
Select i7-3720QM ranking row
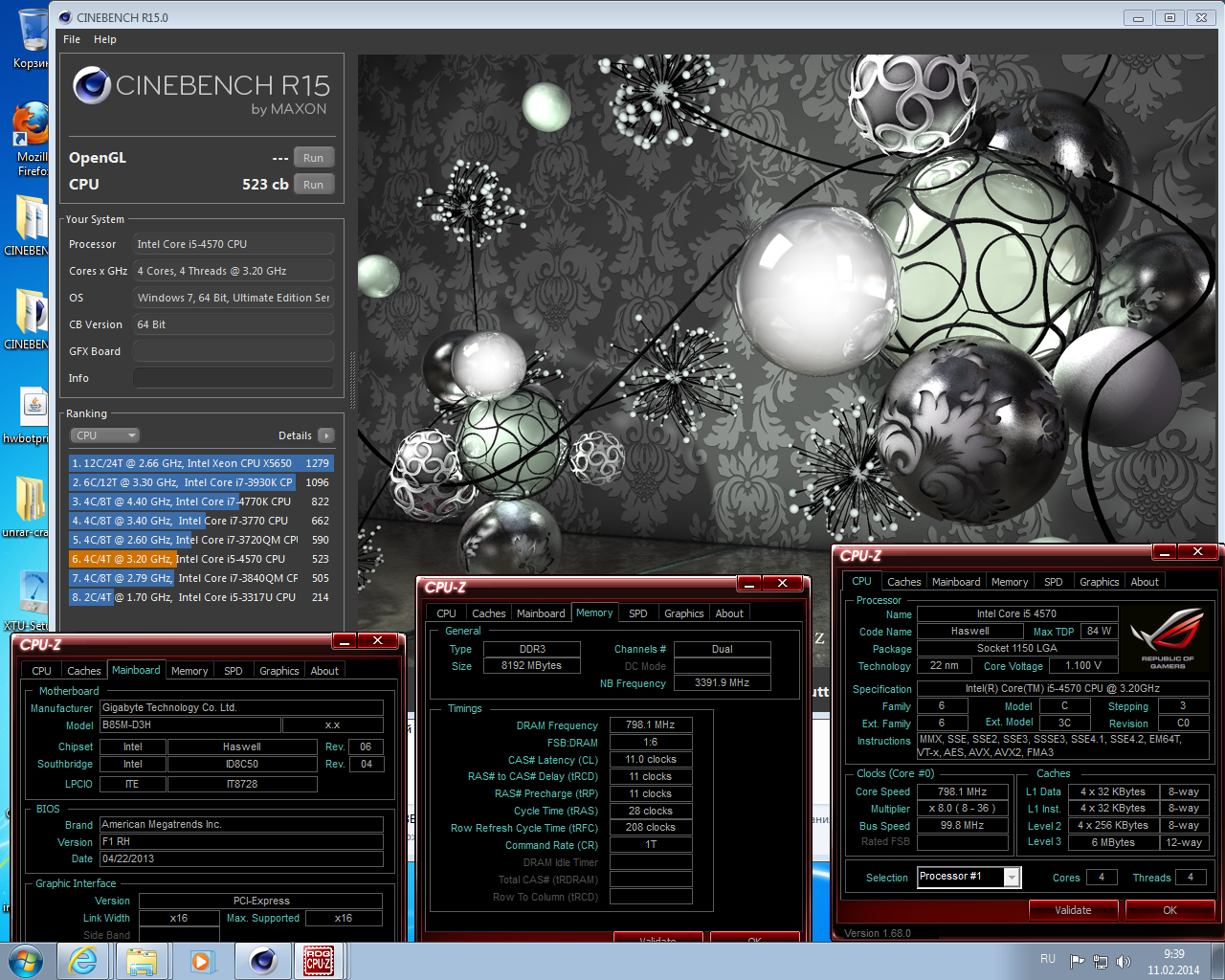click(x=201, y=540)
